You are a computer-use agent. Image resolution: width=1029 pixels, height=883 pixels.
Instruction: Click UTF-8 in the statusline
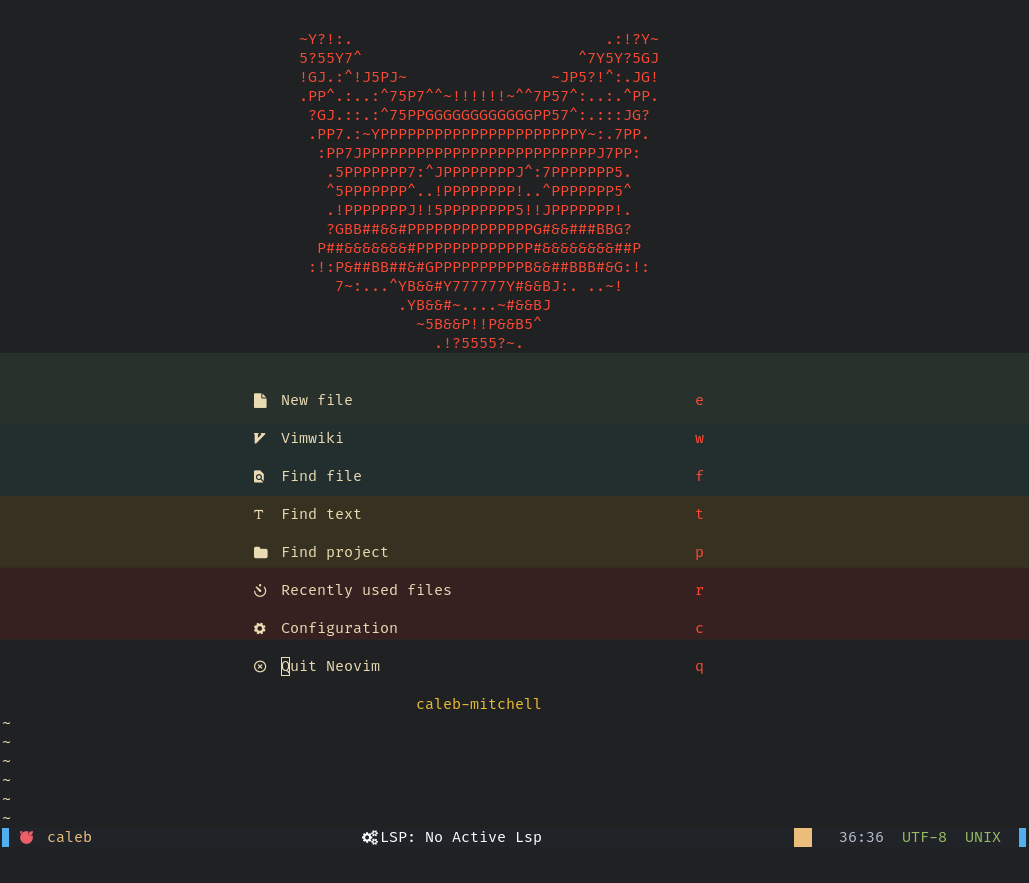coord(924,837)
